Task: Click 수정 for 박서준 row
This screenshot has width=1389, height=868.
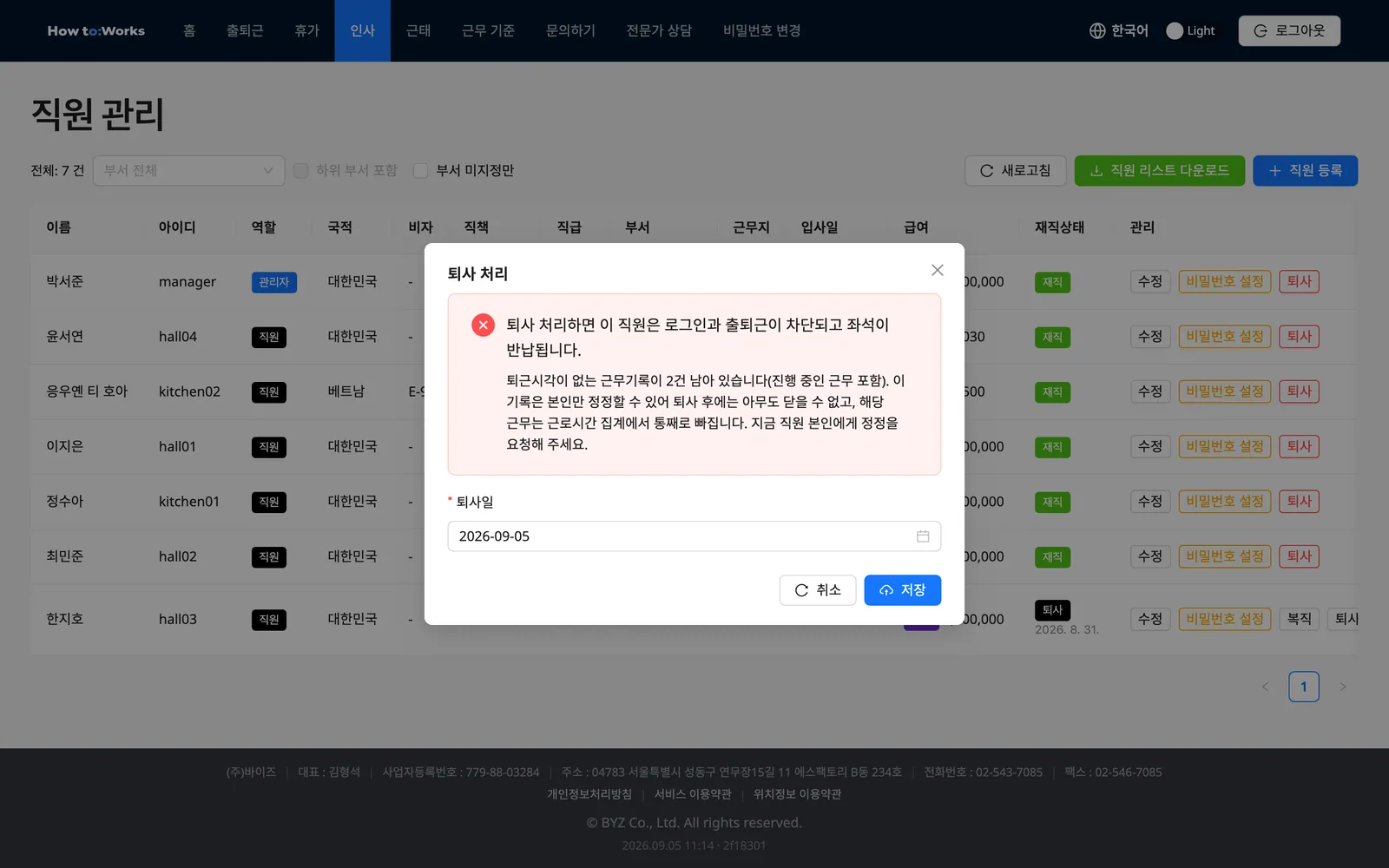Action: point(1150,281)
